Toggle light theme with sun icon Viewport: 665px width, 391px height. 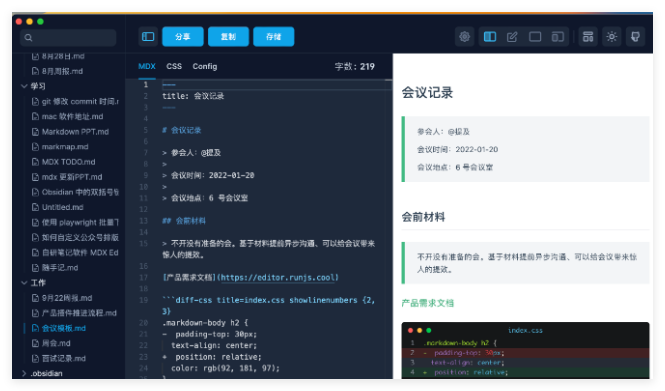pyautogui.click(x=612, y=36)
